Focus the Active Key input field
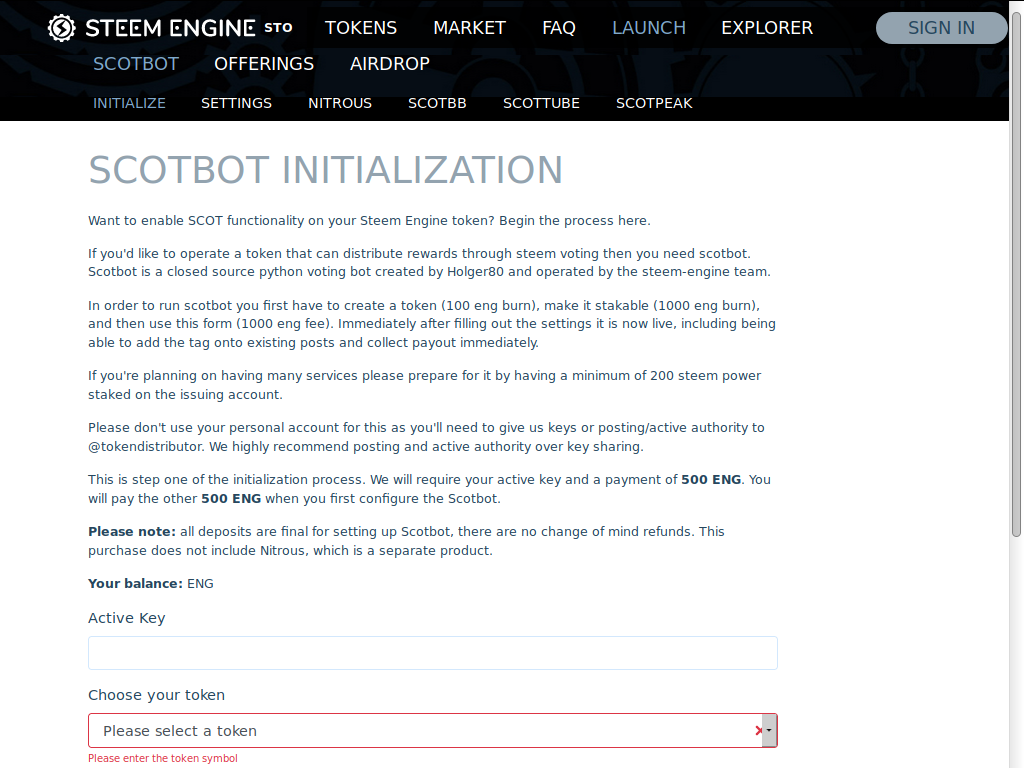The height and width of the screenshot is (768, 1024). tap(432, 653)
